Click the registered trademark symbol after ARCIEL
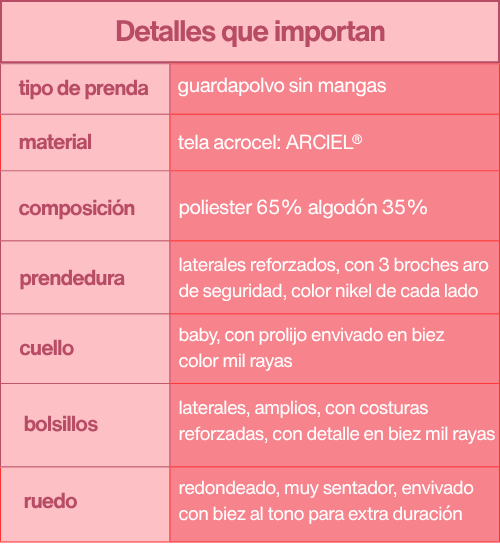The height and width of the screenshot is (550, 500). (x=358, y=139)
